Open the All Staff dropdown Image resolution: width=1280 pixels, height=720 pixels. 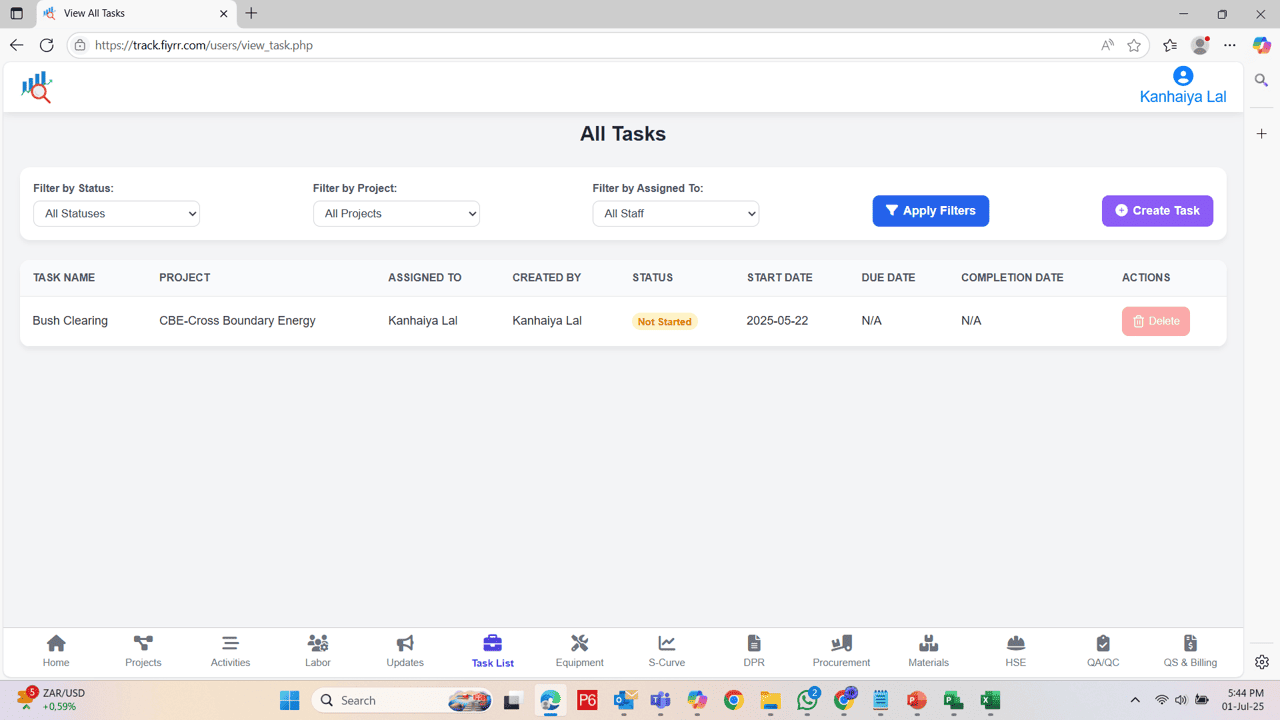(675, 213)
